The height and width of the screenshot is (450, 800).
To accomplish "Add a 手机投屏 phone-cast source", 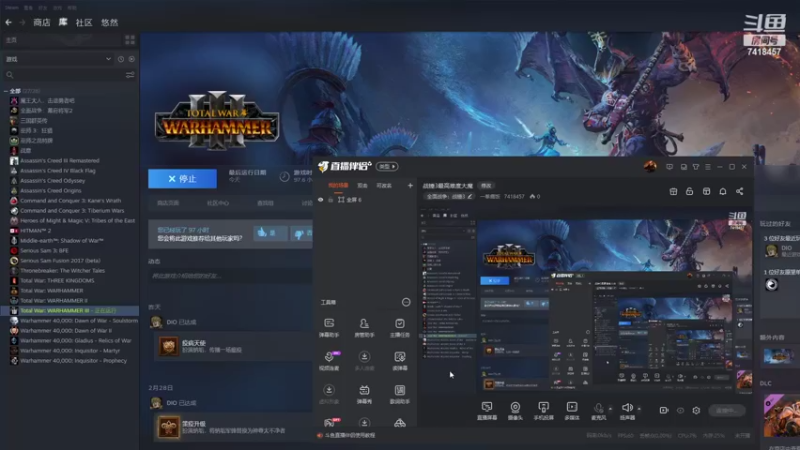I will tap(543, 410).
